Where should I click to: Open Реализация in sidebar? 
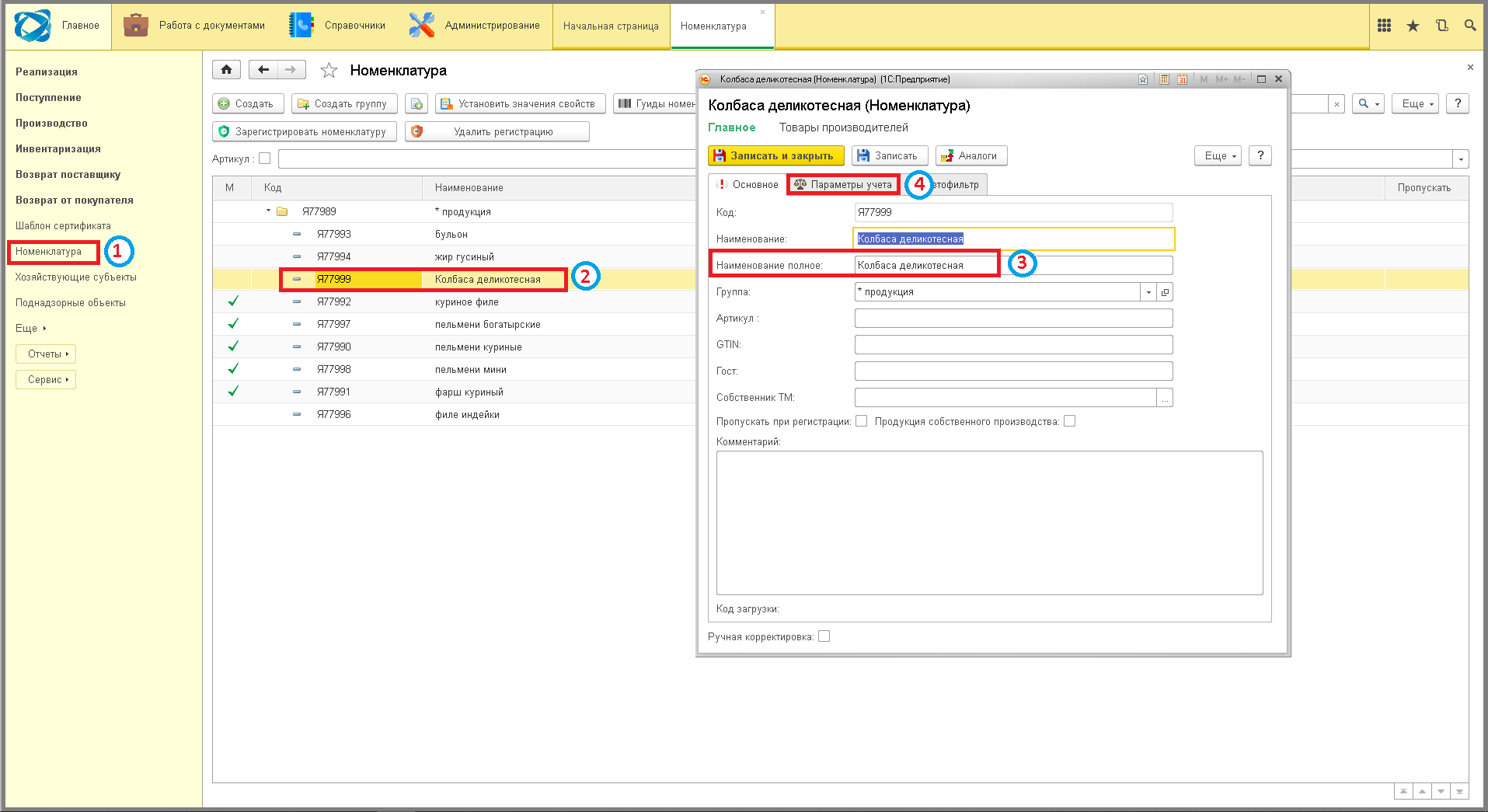pos(47,71)
